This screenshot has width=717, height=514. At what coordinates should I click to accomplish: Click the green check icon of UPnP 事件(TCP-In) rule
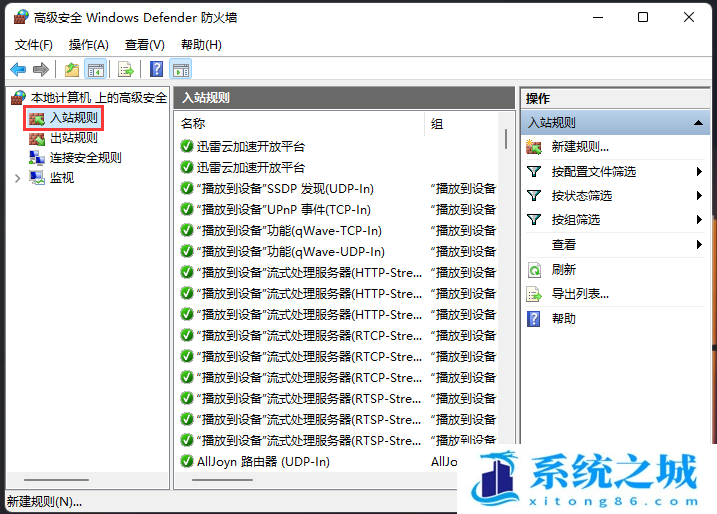[187, 209]
